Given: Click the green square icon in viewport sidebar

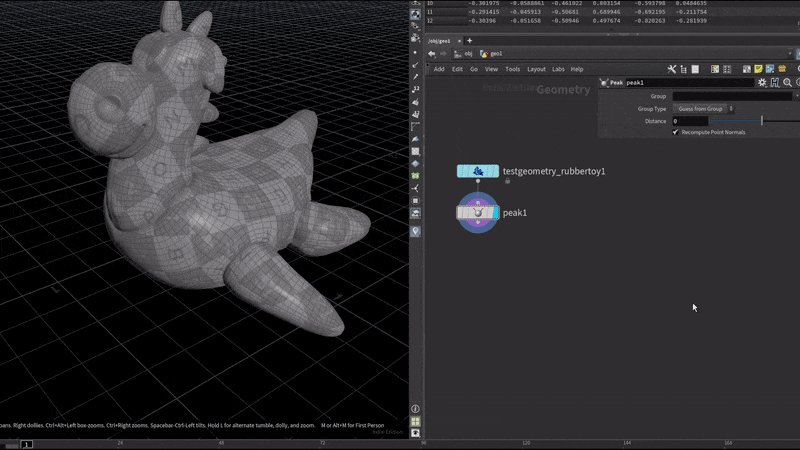Looking at the screenshot, I should click(x=415, y=176).
